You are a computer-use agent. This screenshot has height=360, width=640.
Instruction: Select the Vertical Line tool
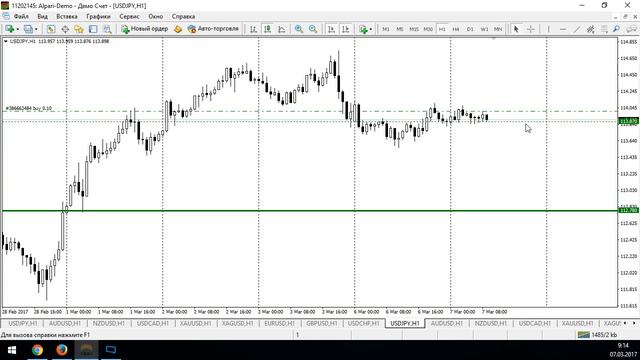click(549, 29)
